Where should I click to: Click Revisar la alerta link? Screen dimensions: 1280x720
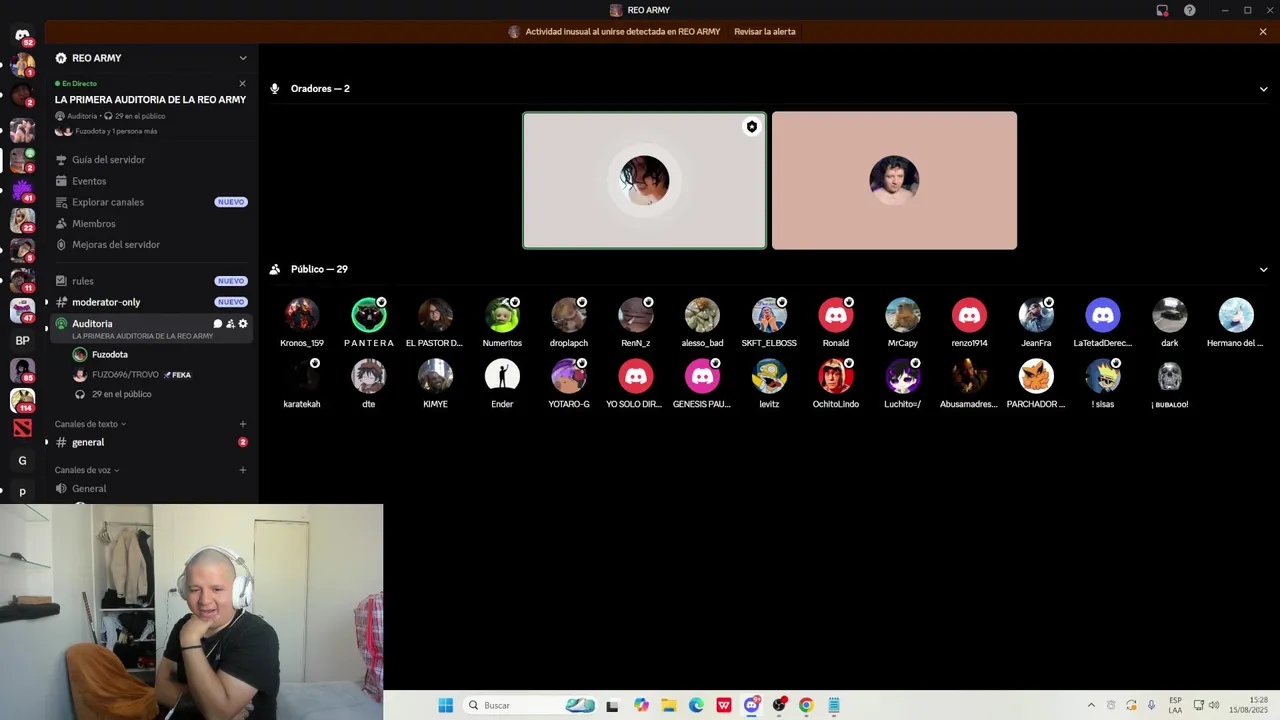tap(765, 32)
